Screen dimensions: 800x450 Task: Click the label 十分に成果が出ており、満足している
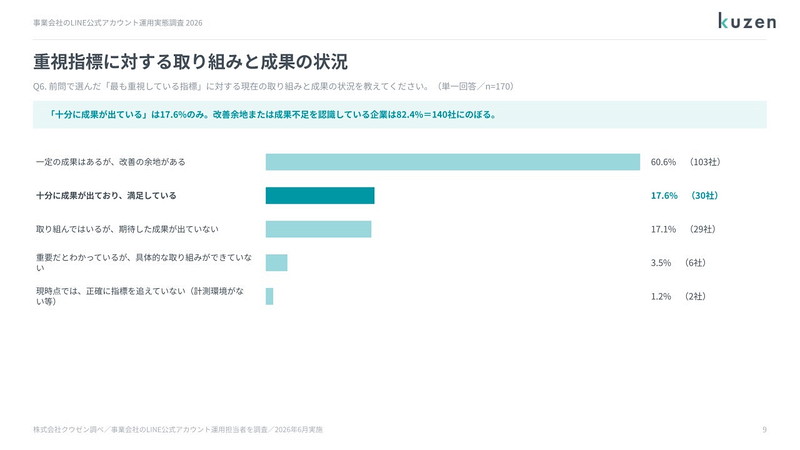106,195
